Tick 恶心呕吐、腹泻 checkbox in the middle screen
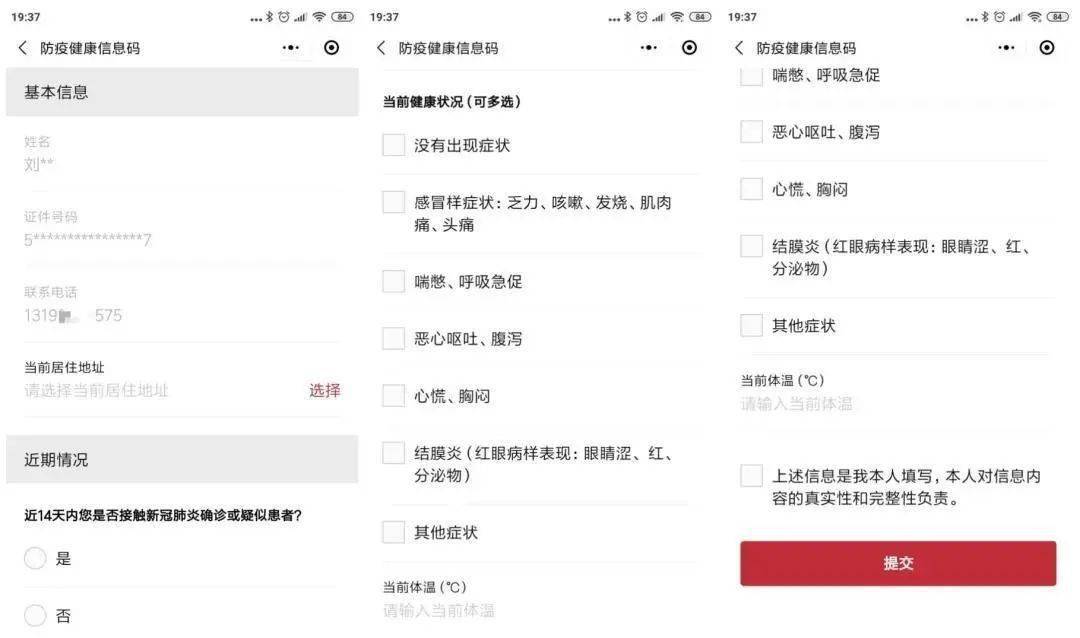Viewport: 1080px width, 638px height. click(394, 338)
